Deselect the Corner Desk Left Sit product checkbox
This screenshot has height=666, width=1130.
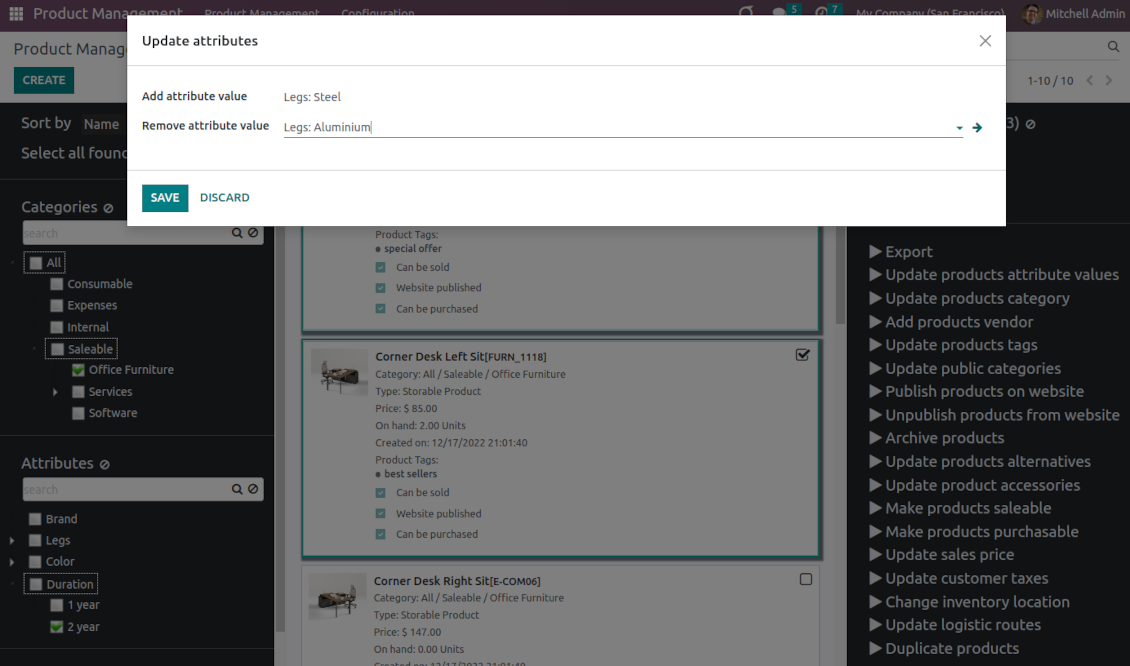click(x=803, y=355)
